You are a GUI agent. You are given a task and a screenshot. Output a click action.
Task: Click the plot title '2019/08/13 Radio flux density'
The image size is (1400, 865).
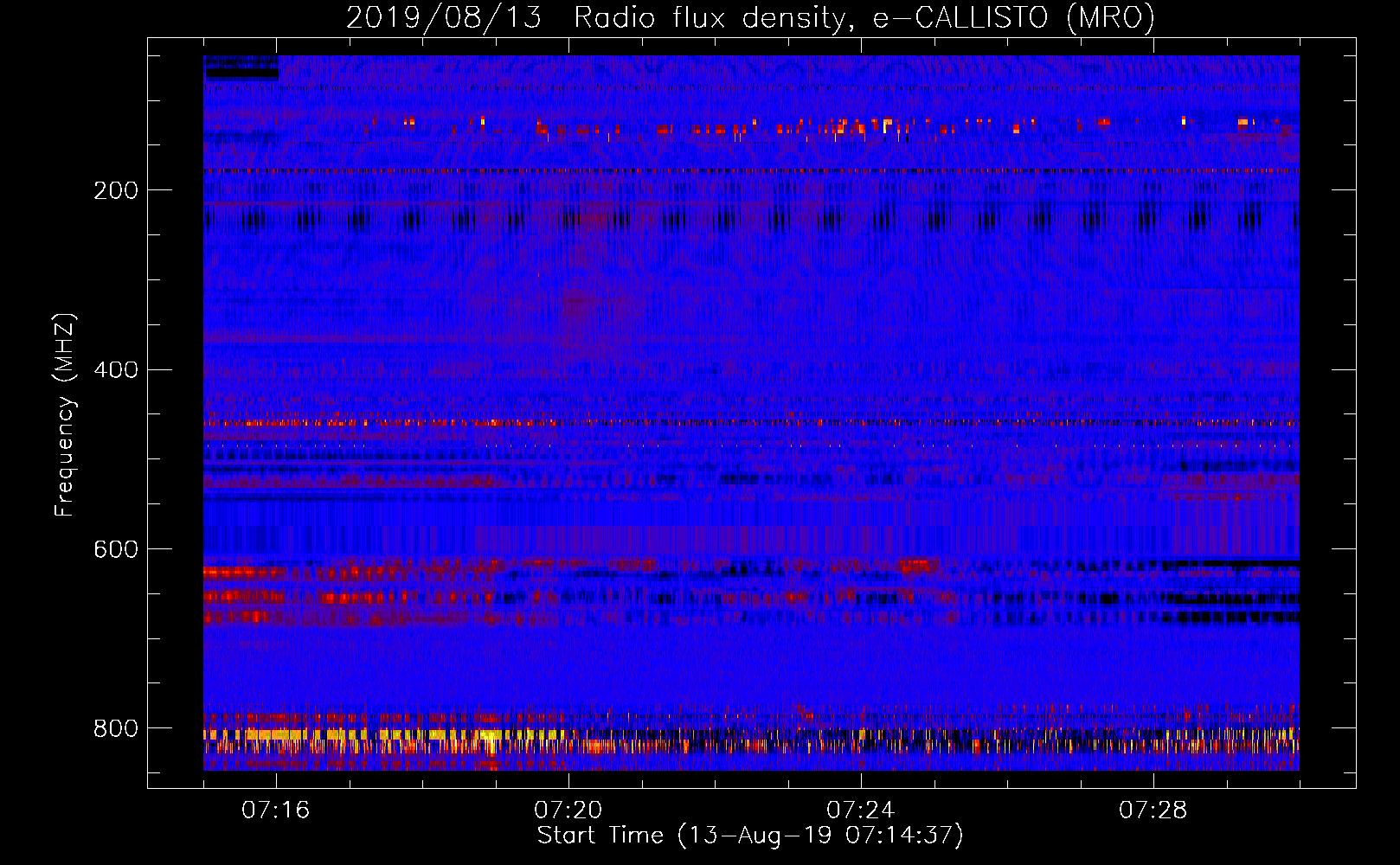751,17
